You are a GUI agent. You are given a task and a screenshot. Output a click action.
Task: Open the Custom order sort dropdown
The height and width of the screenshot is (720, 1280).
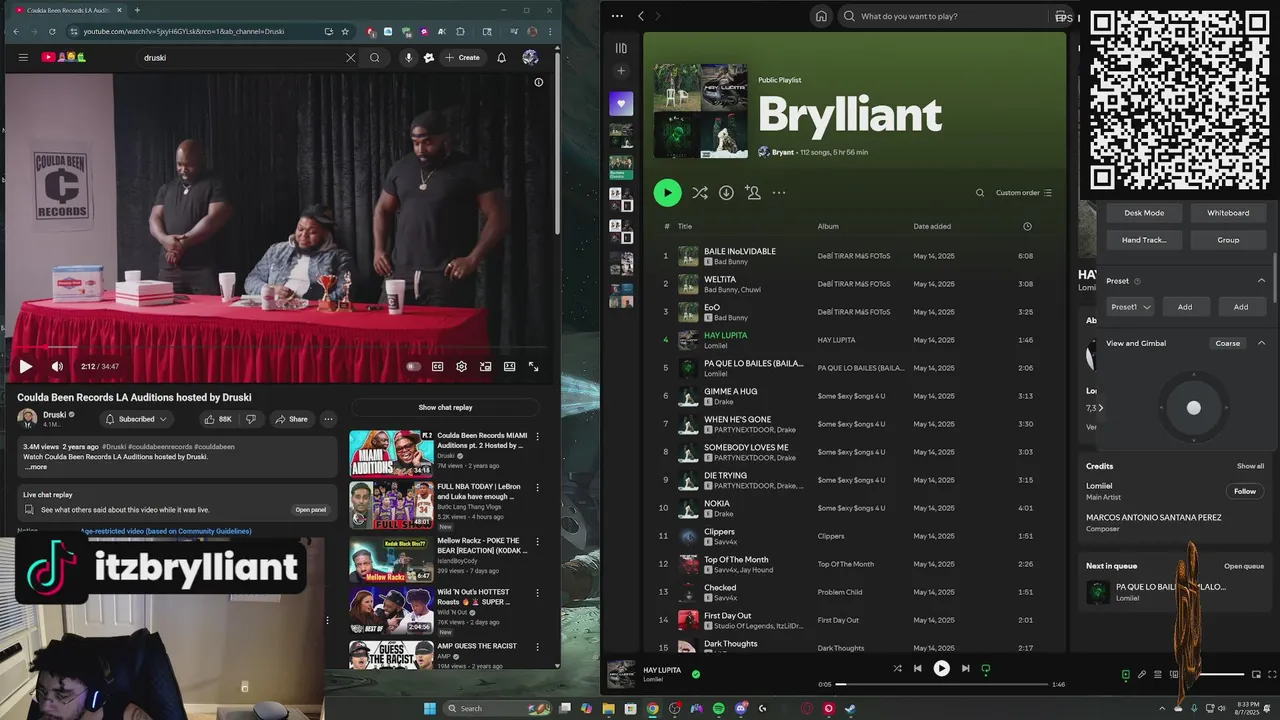point(1023,193)
